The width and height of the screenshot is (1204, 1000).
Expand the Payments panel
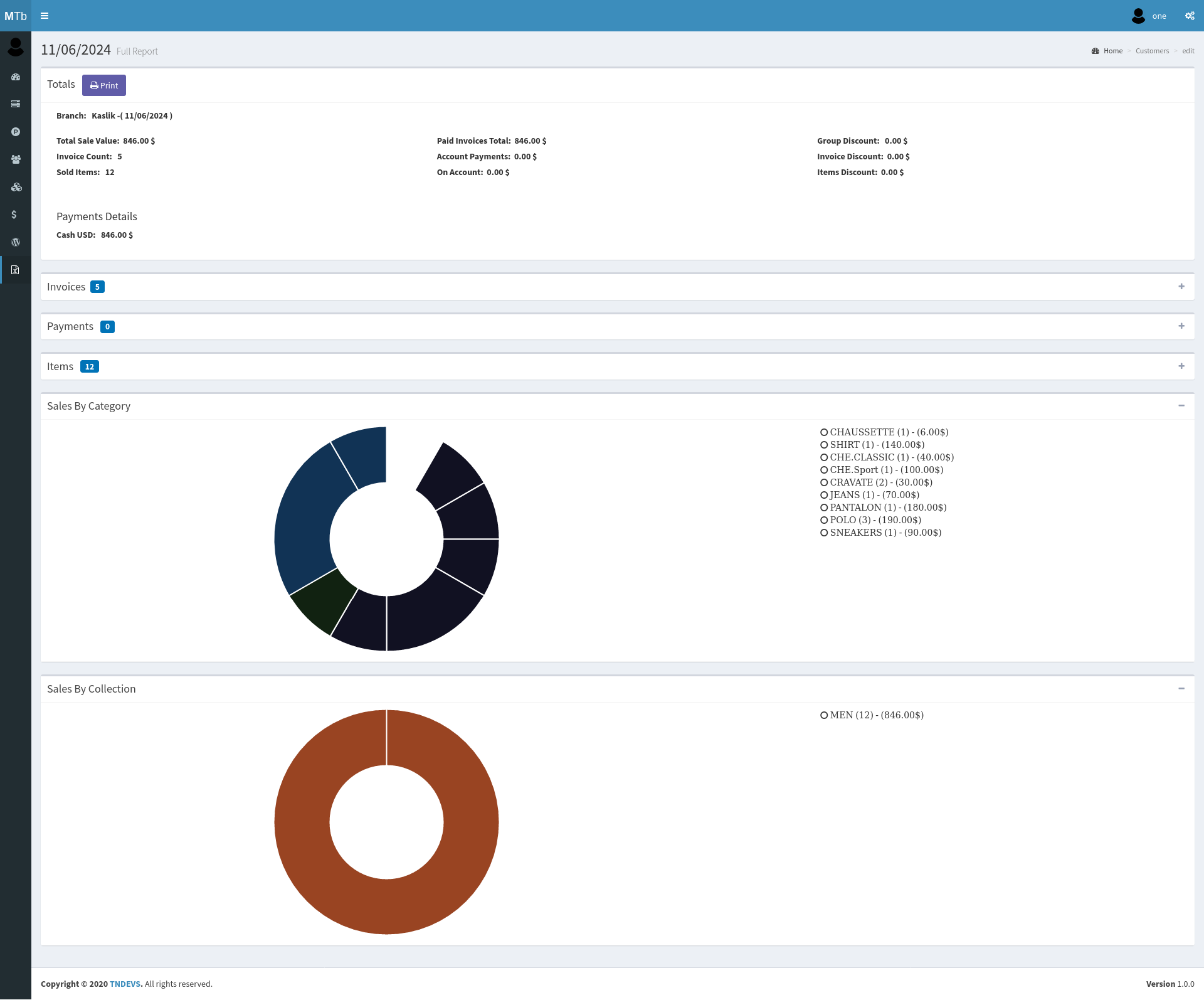(1181, 326)
